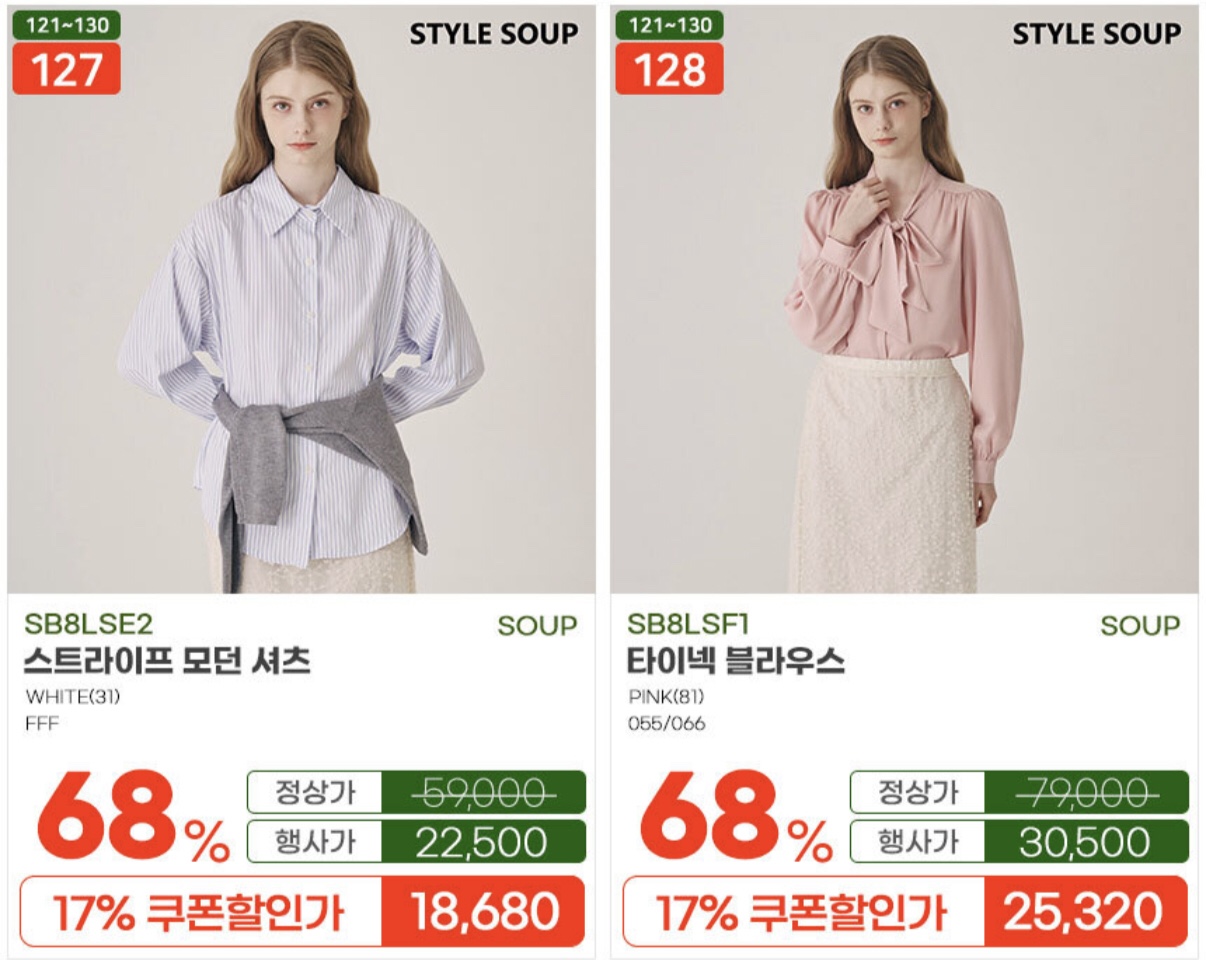Open product title 스트라이프 모던 셔츠
The image size is (1206, 960).
click(x=167, y=661)
